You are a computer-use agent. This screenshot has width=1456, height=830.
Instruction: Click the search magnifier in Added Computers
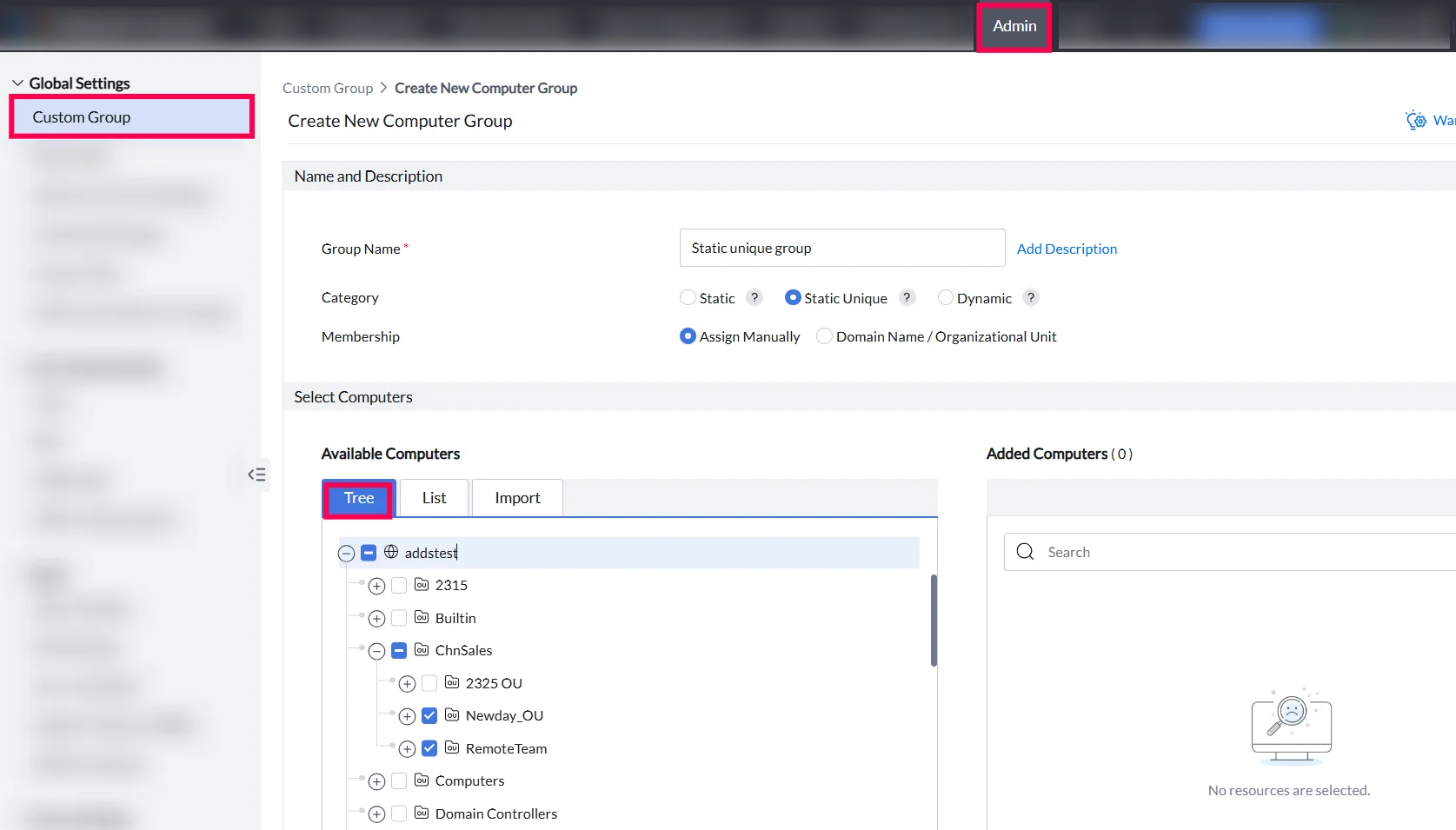pyautogui.click(x=1025, y=552)
